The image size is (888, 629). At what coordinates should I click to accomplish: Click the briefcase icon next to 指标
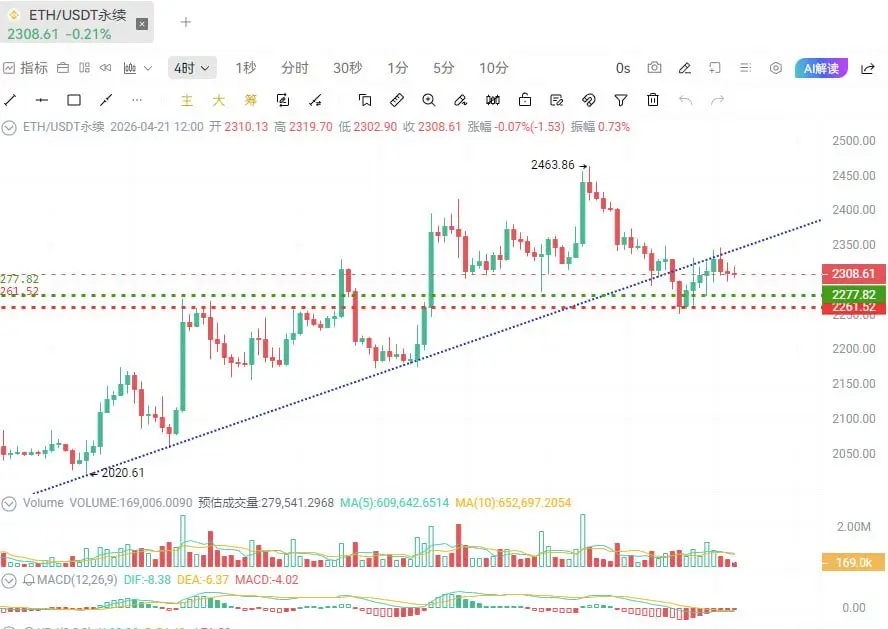click(63, 68)
